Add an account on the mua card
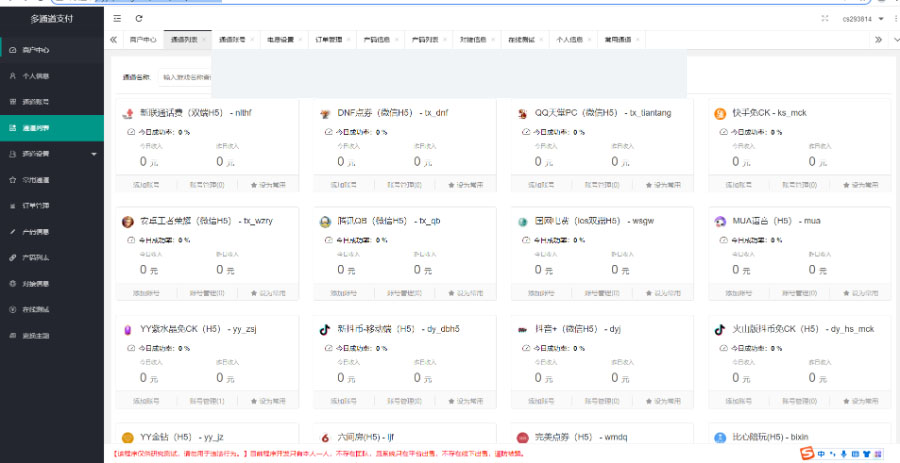This screenshot has height=463, width=900. [x=739, y=293]
